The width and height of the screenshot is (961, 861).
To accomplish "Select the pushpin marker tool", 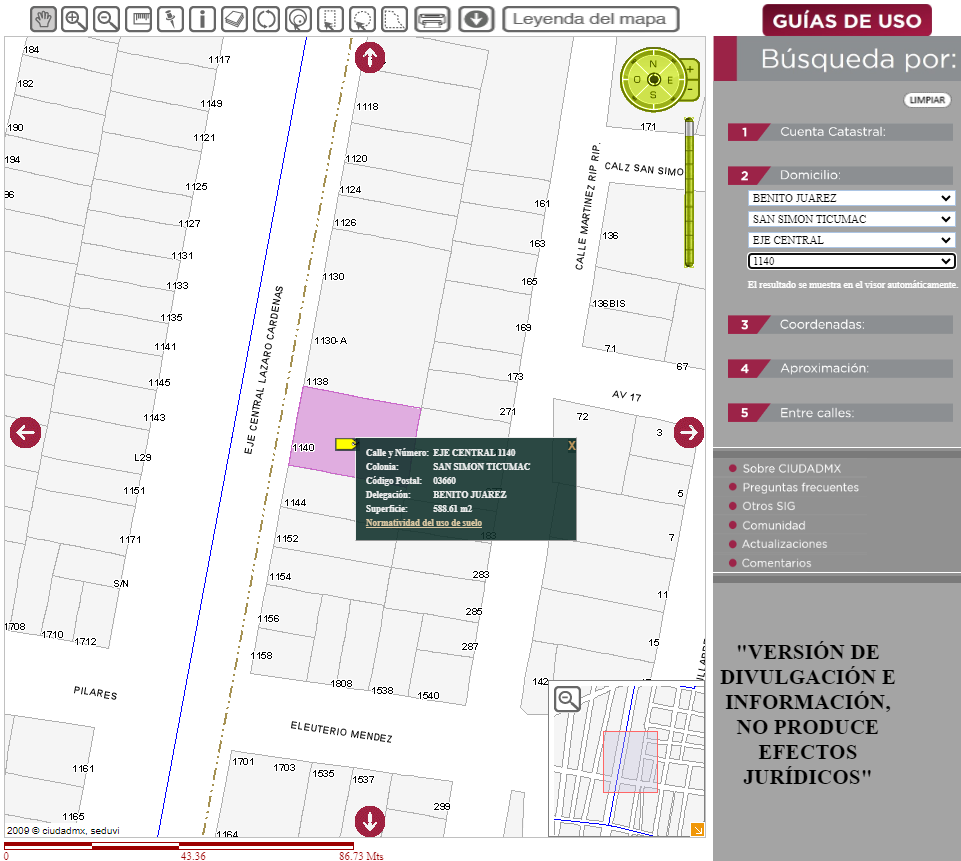I will [170, 20].
